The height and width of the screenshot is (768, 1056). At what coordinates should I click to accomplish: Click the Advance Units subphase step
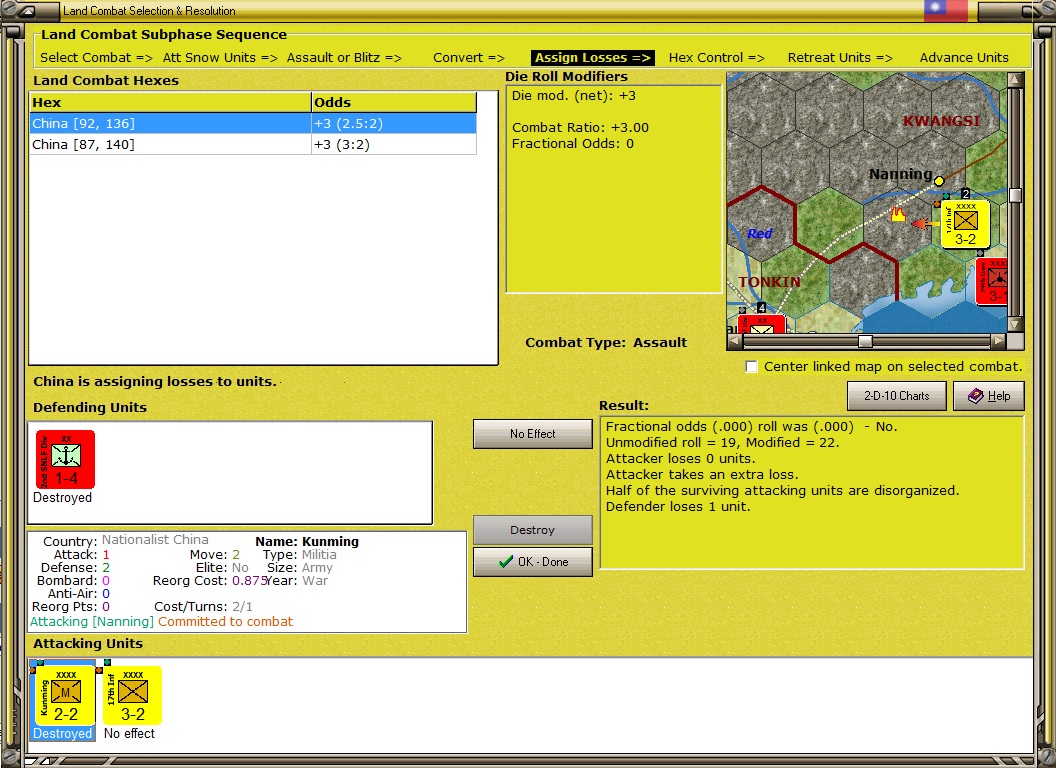964,58
